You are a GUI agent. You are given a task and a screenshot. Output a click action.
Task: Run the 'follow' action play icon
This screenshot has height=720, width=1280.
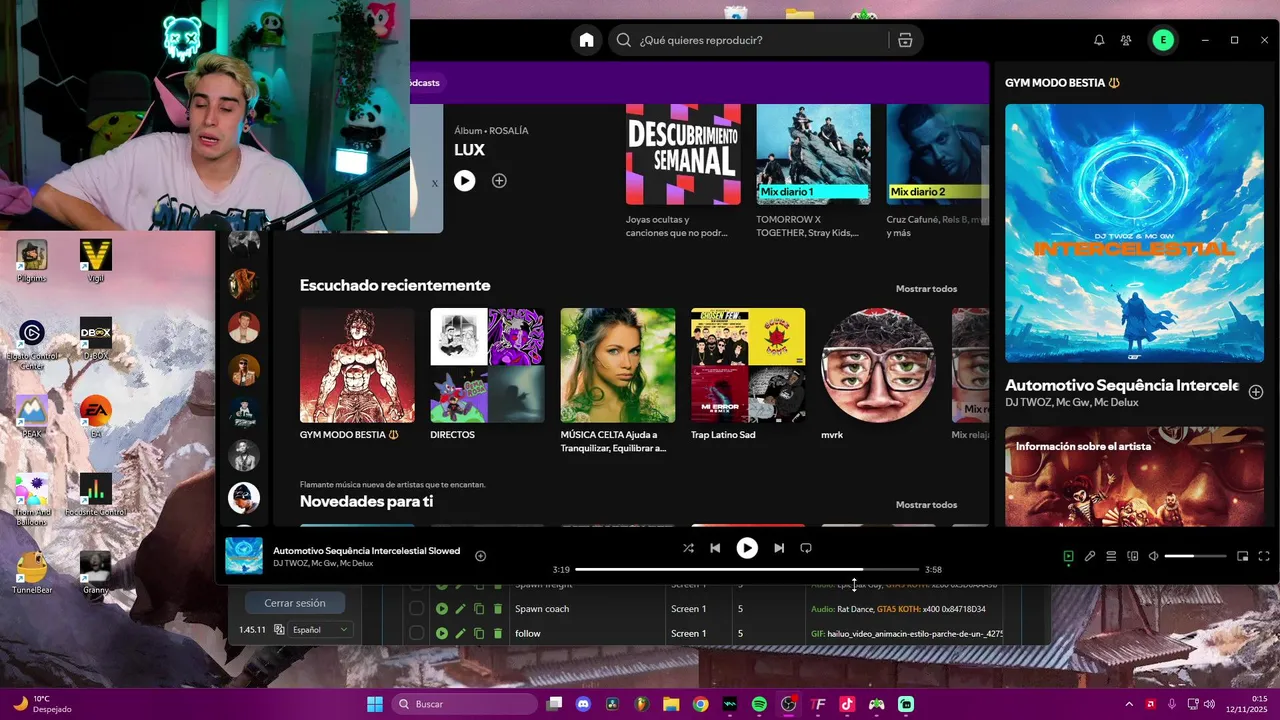(x=442, y=633)
